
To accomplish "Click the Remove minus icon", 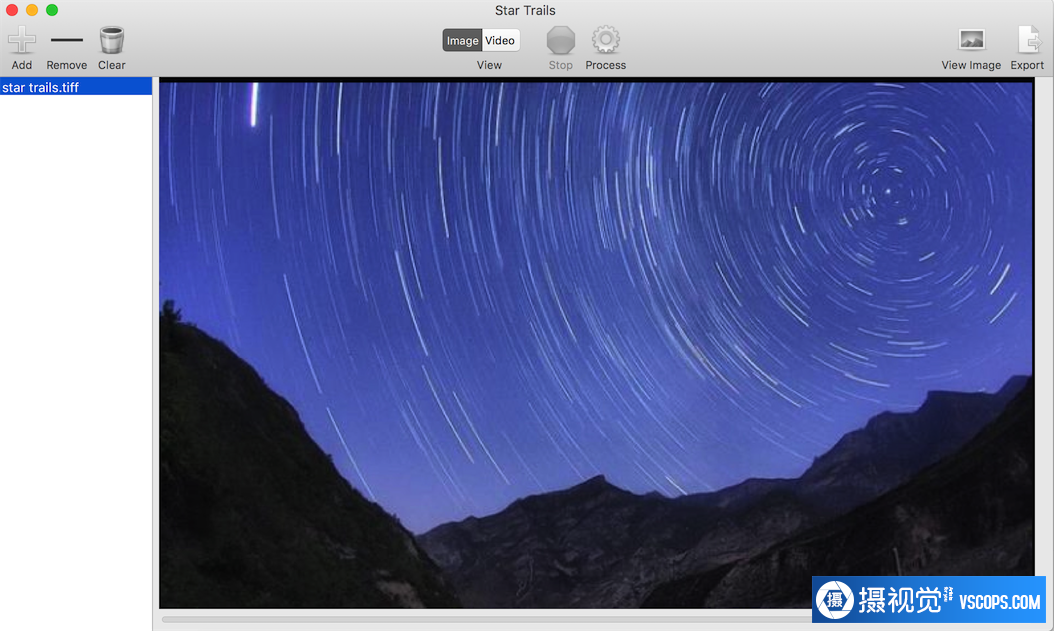I will tap(67, 41).
